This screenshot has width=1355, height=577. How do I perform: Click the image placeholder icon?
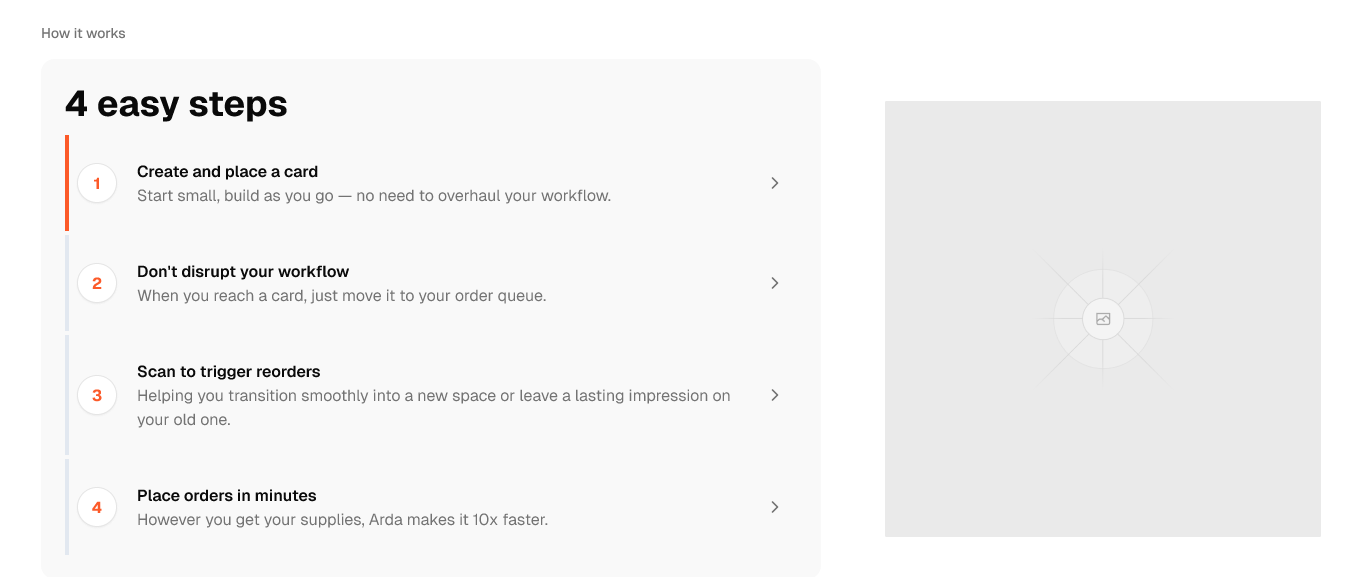coord(1103,319)
